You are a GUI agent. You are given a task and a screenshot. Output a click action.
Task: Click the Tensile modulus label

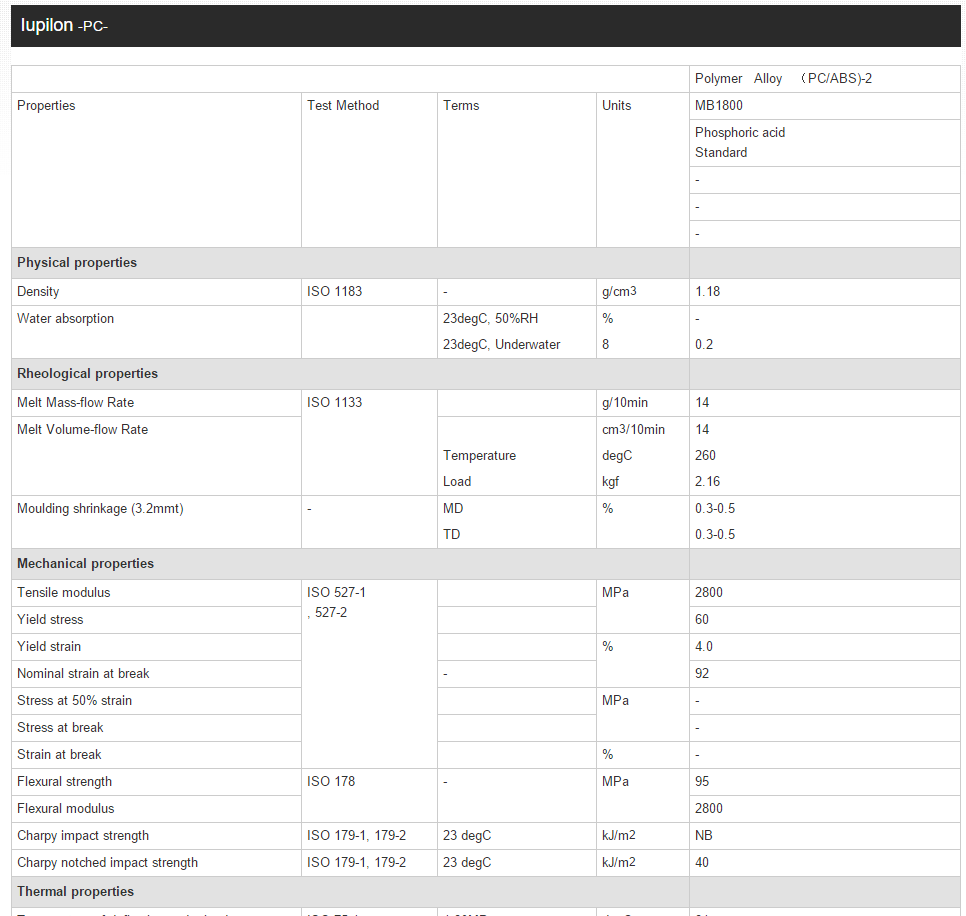[63, 592]
